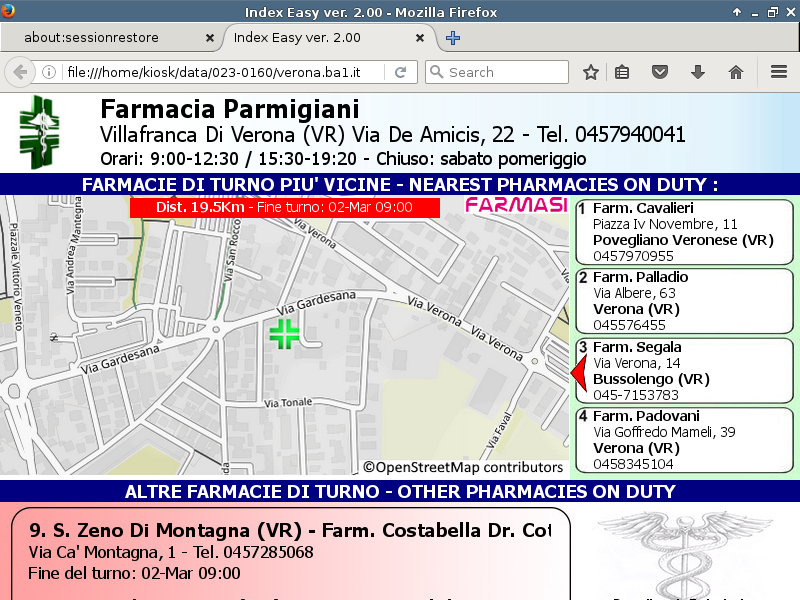Click the browser back arrow button

point(20,72)
